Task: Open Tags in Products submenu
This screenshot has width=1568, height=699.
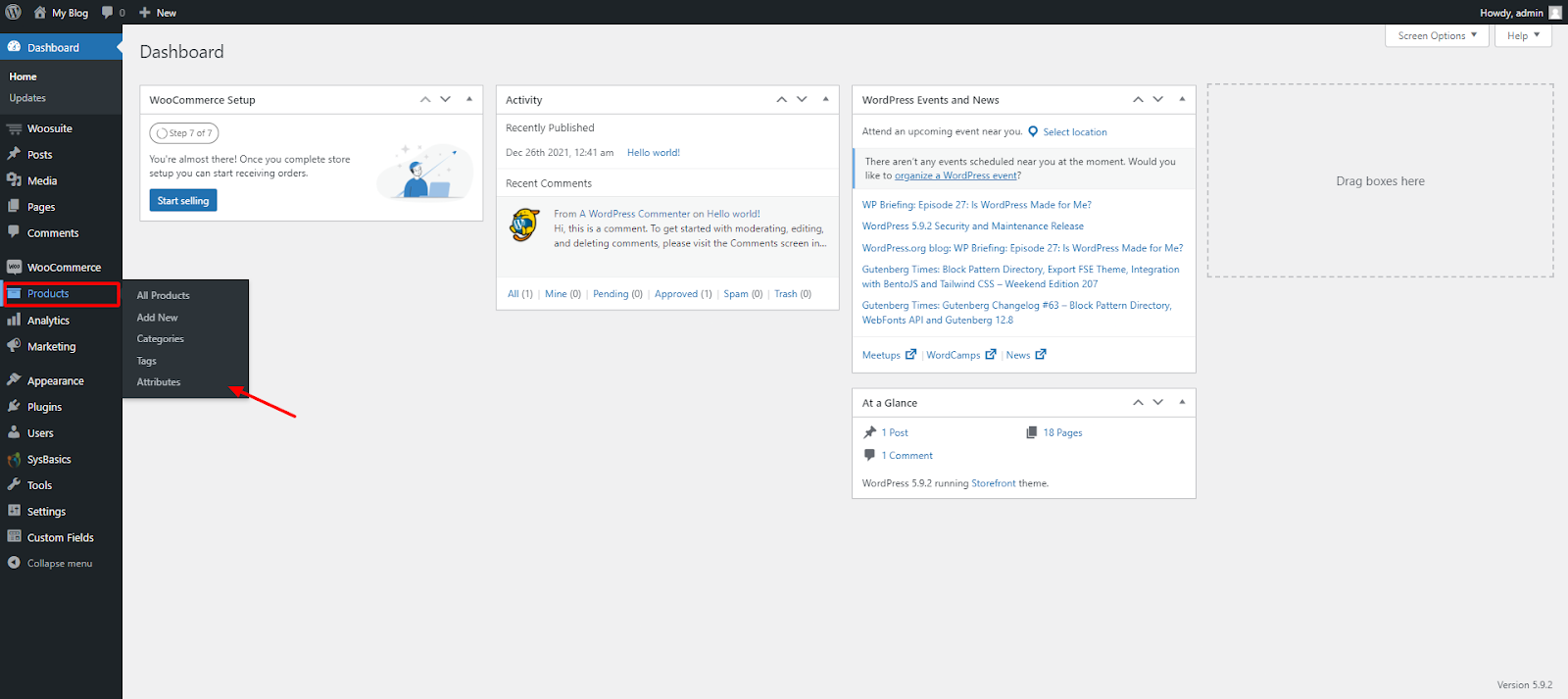Action: coord(147,361)
